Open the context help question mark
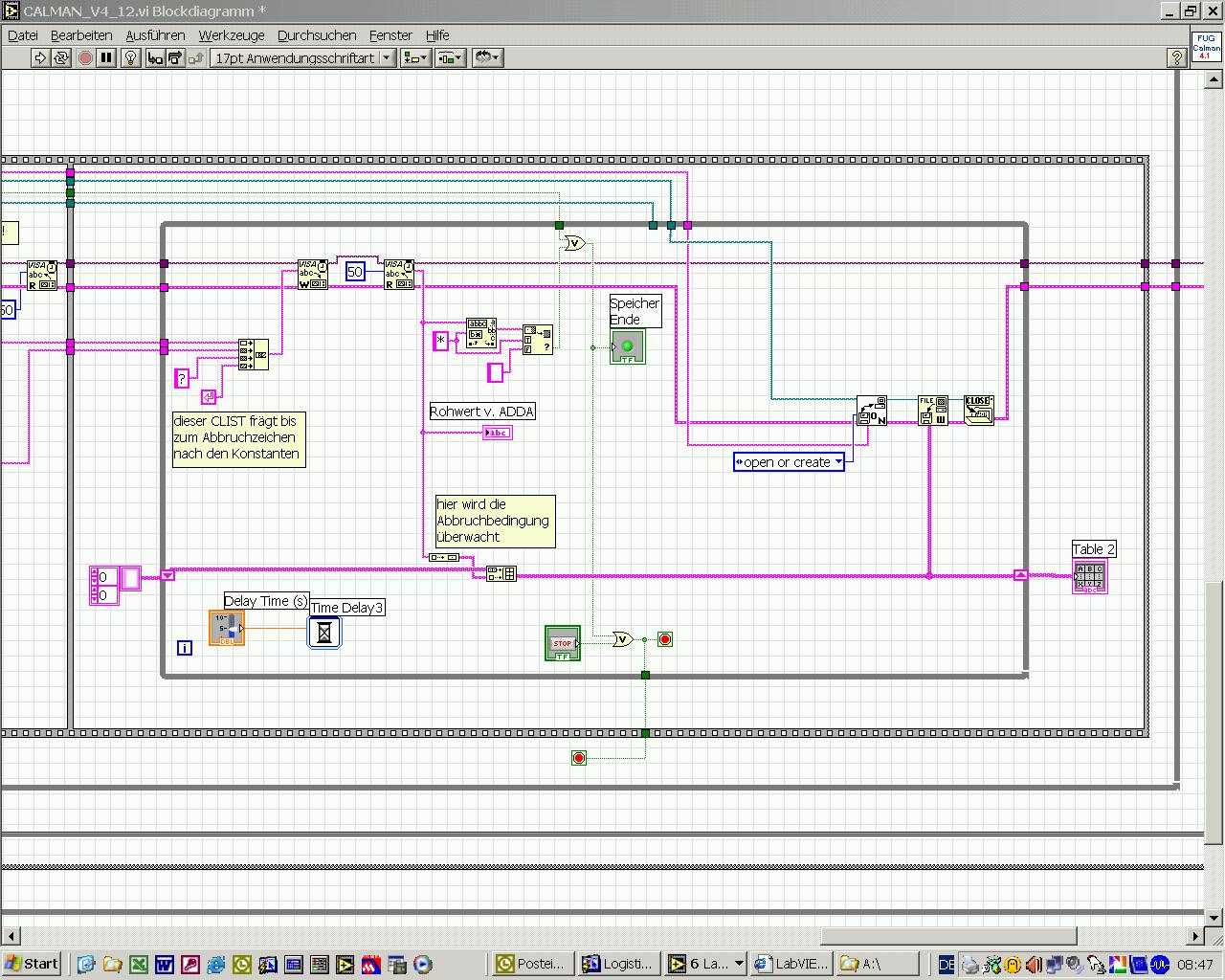Viewport: 1225px width, 980px height. (1177, 58)
